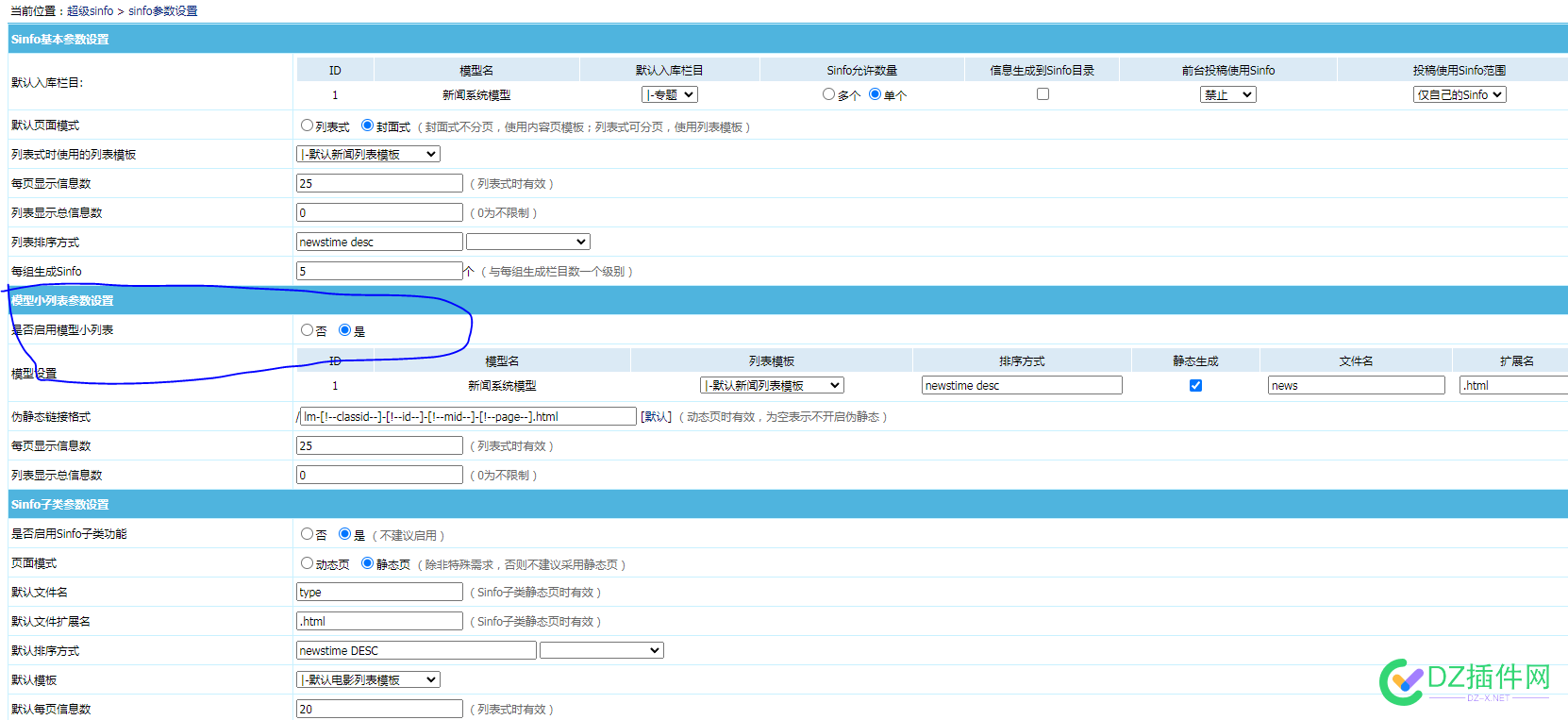Screen dimensions: 1568x720
Task: Click the 默认文件名 field containing type
Action: (379, 592)
